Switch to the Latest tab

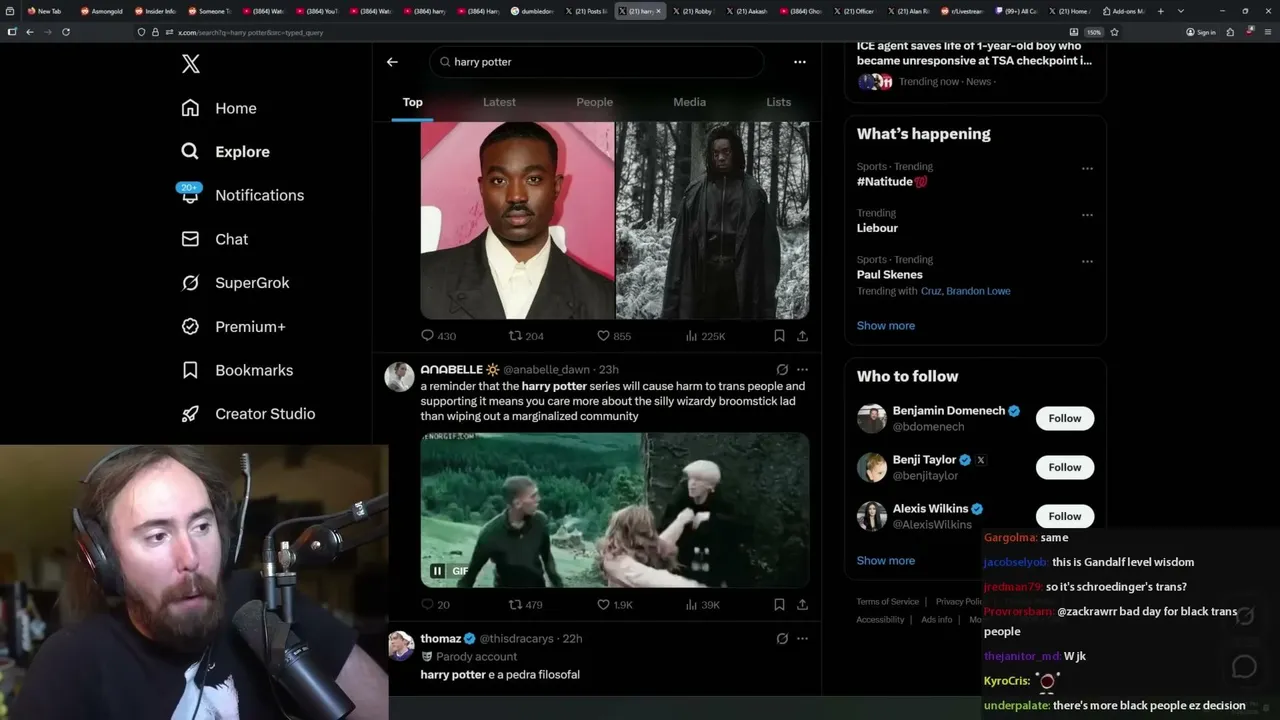pos(499,102)
